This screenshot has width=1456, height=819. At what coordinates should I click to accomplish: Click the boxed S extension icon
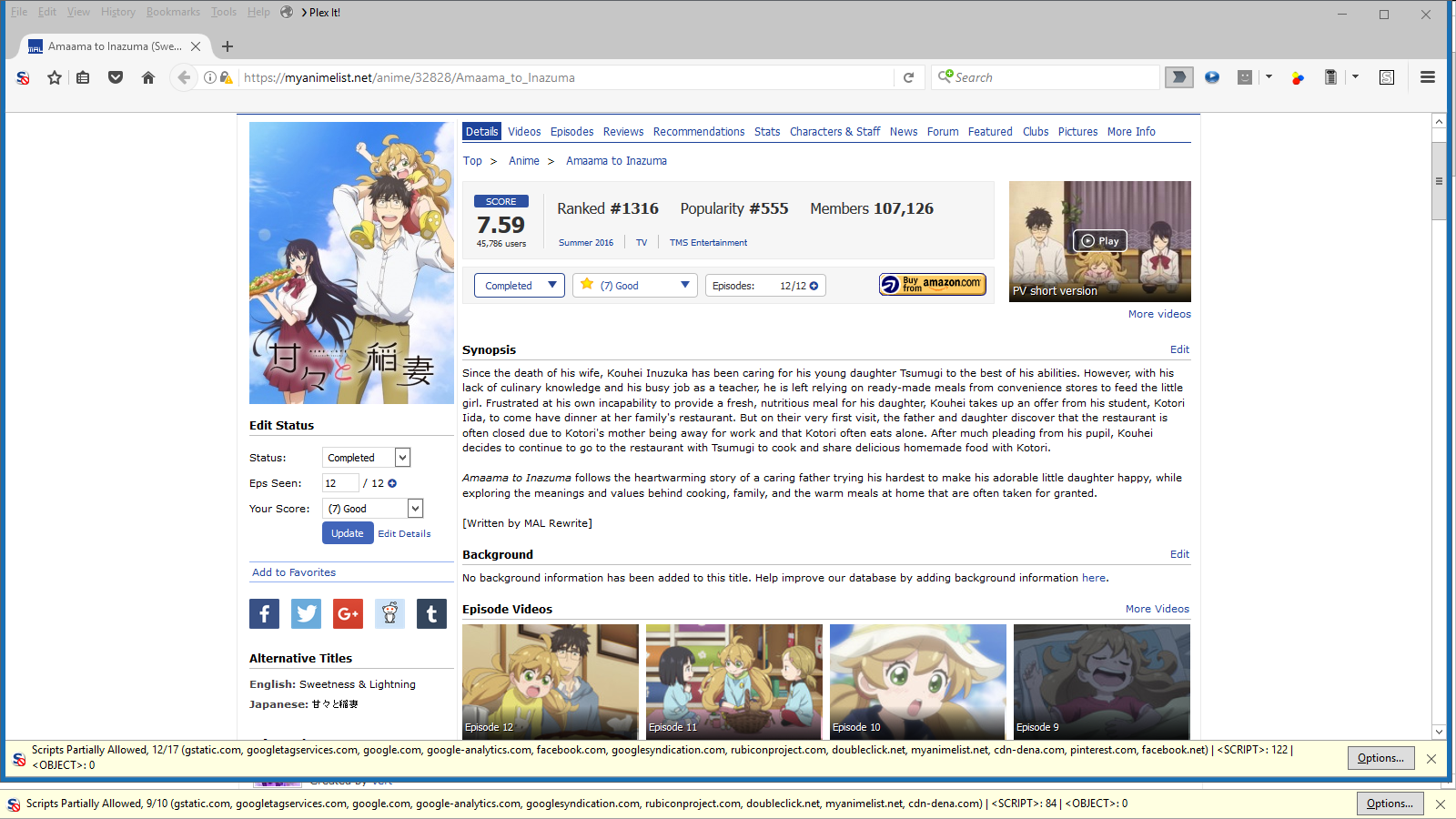pyautogui.click(x=1387, y=77)
